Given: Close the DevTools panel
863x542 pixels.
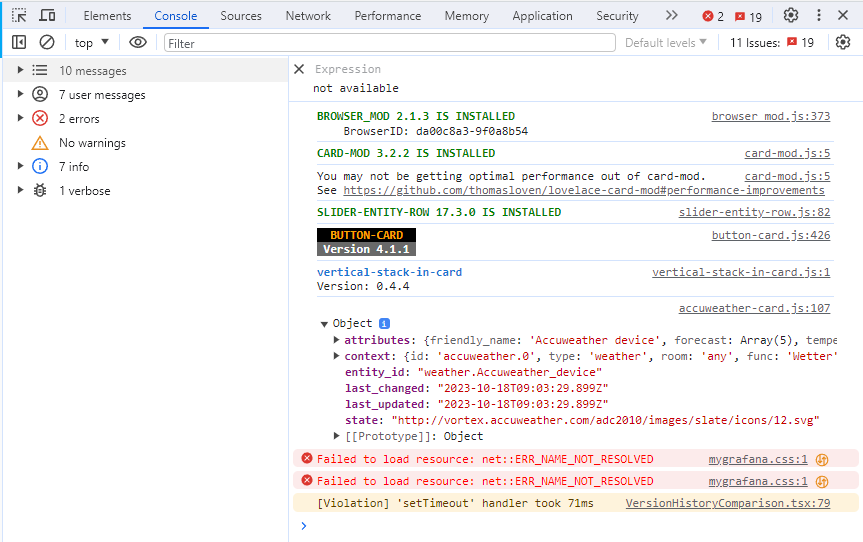Looking at the screenshot, I should click(843, 15).
